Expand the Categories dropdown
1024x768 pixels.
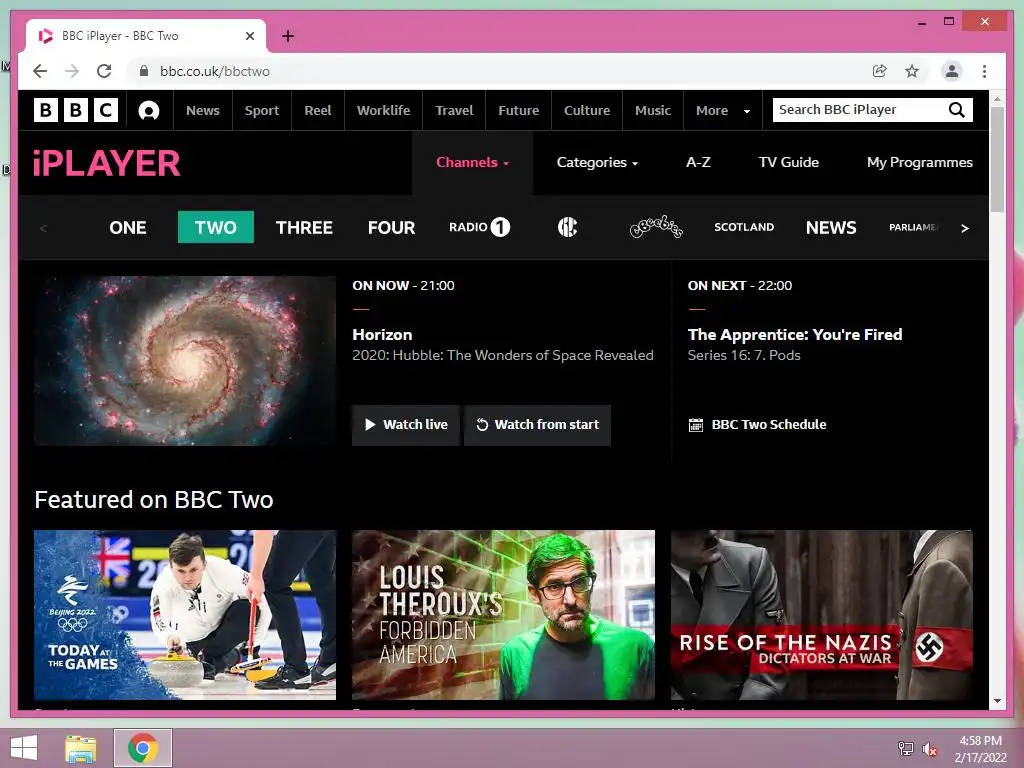tap(597, 163)
